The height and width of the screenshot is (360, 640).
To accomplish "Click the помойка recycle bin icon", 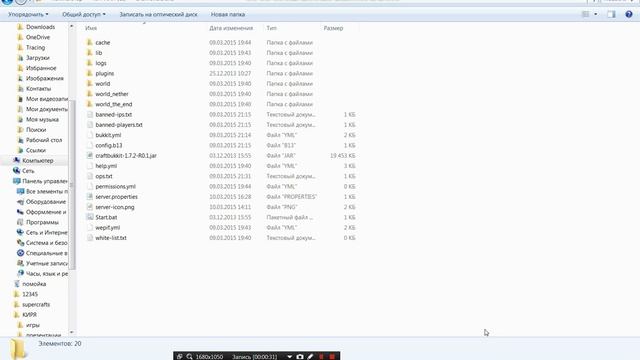I will point(17,284).
